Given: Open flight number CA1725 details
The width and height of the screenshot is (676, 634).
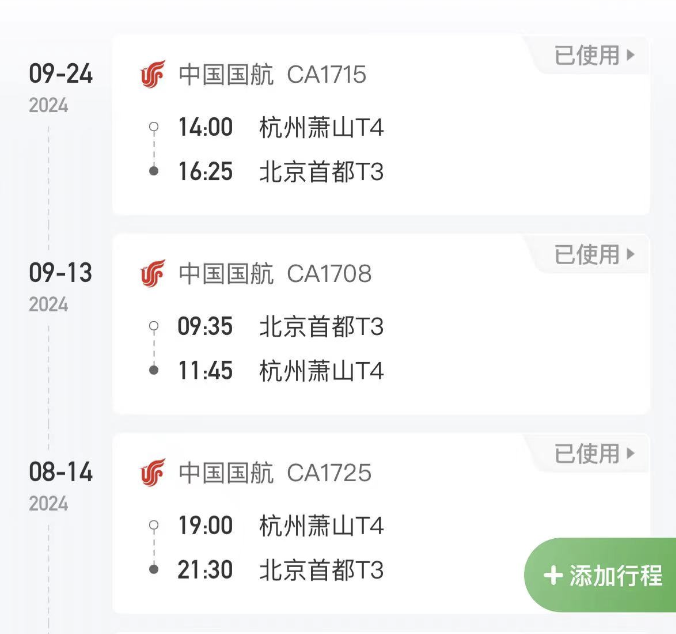Looking at the screenshot, I should pos(329,473).
